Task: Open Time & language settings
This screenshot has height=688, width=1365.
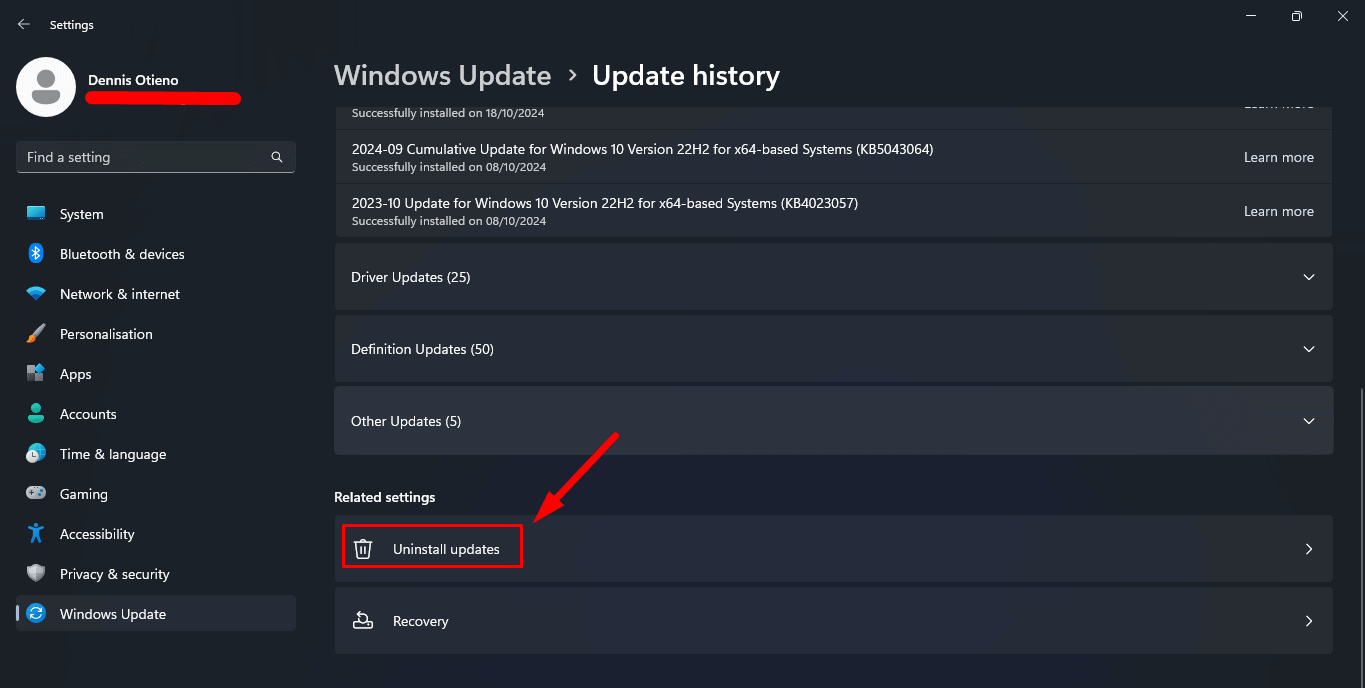Action: [x=112, y=453]
